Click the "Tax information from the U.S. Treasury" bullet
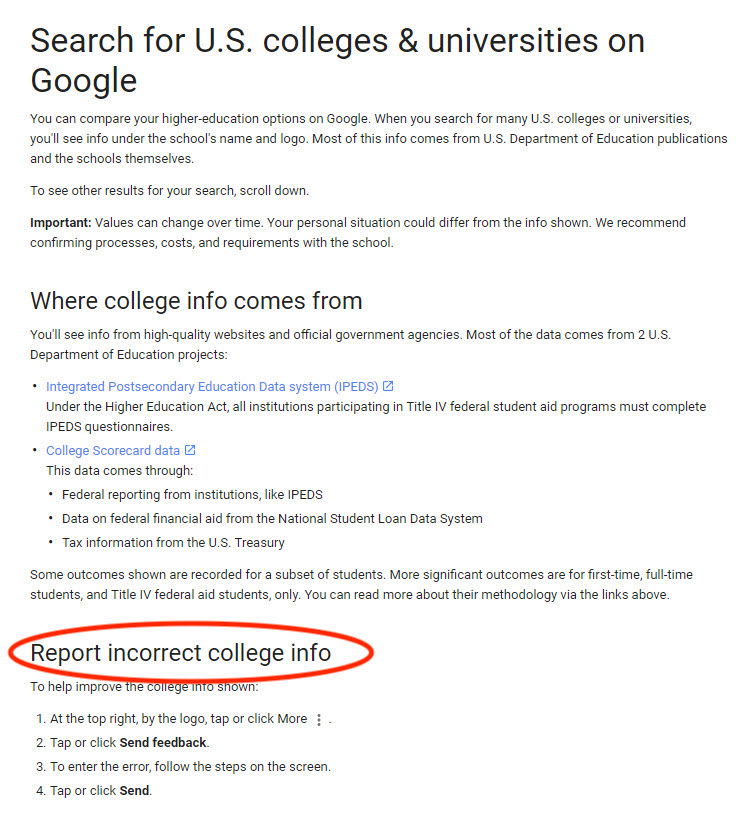 (173, 543)
